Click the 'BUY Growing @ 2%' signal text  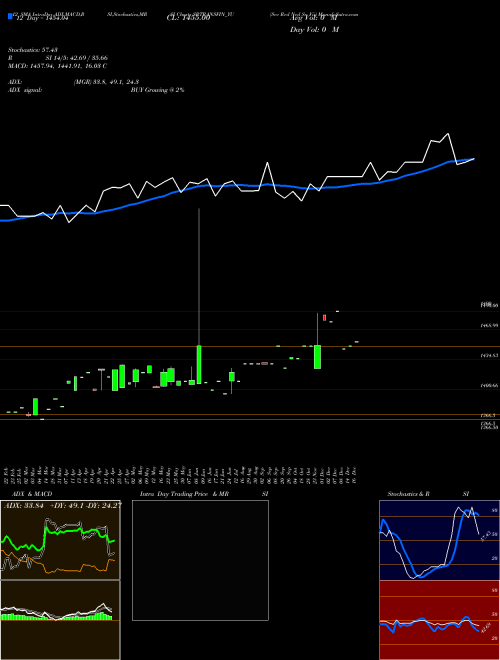click(x=157, y=90)
